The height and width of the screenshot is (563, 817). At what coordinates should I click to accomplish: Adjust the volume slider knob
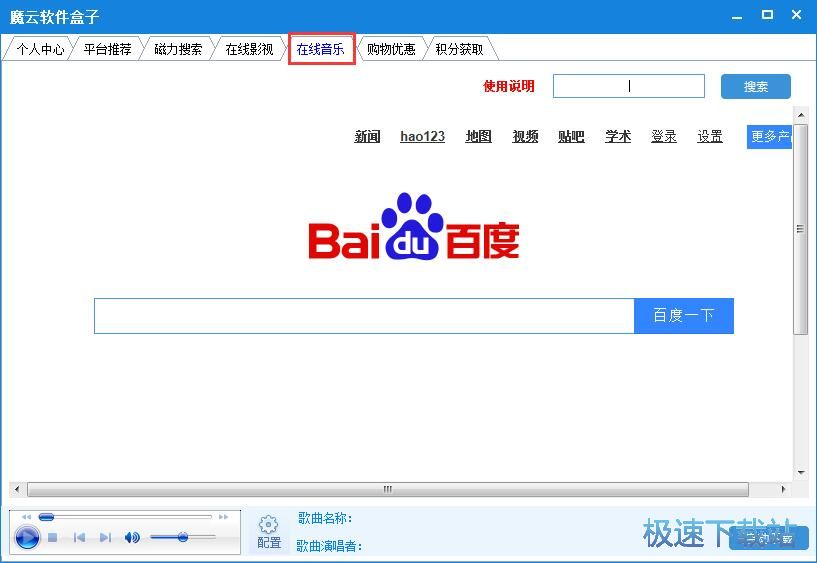tap(182, 537)
